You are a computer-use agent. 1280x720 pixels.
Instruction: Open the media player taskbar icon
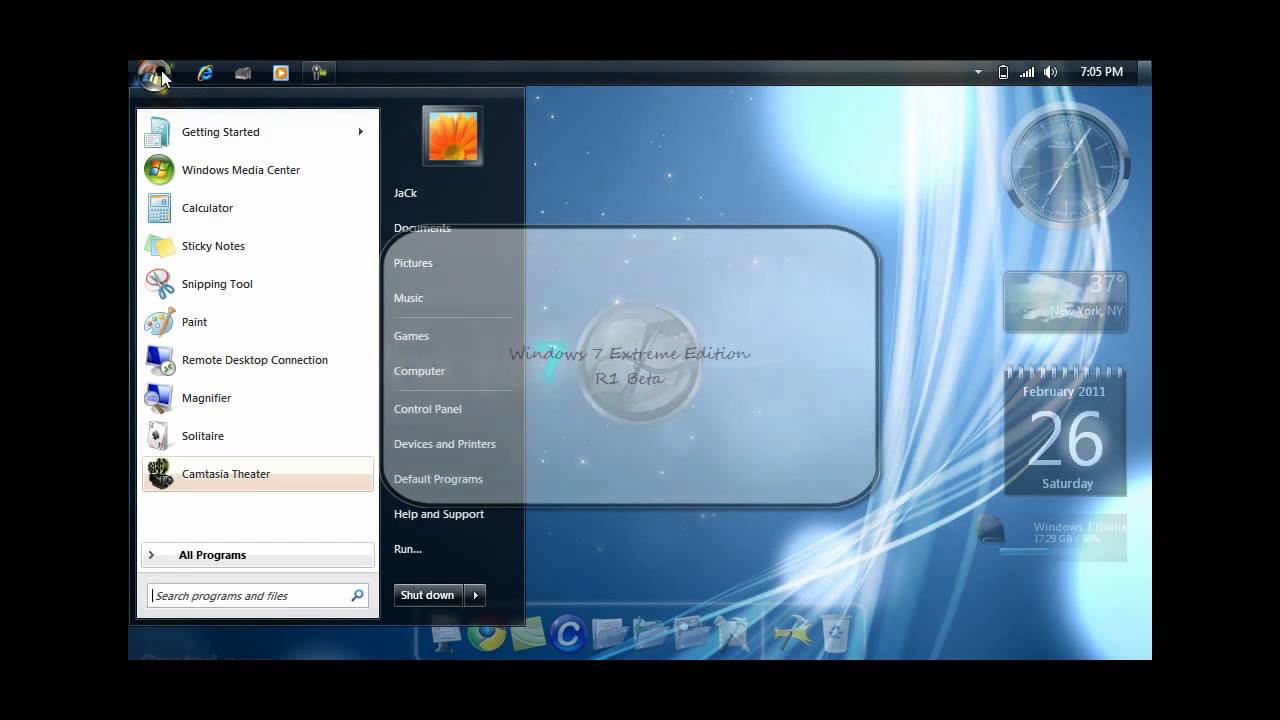(281, 73)
